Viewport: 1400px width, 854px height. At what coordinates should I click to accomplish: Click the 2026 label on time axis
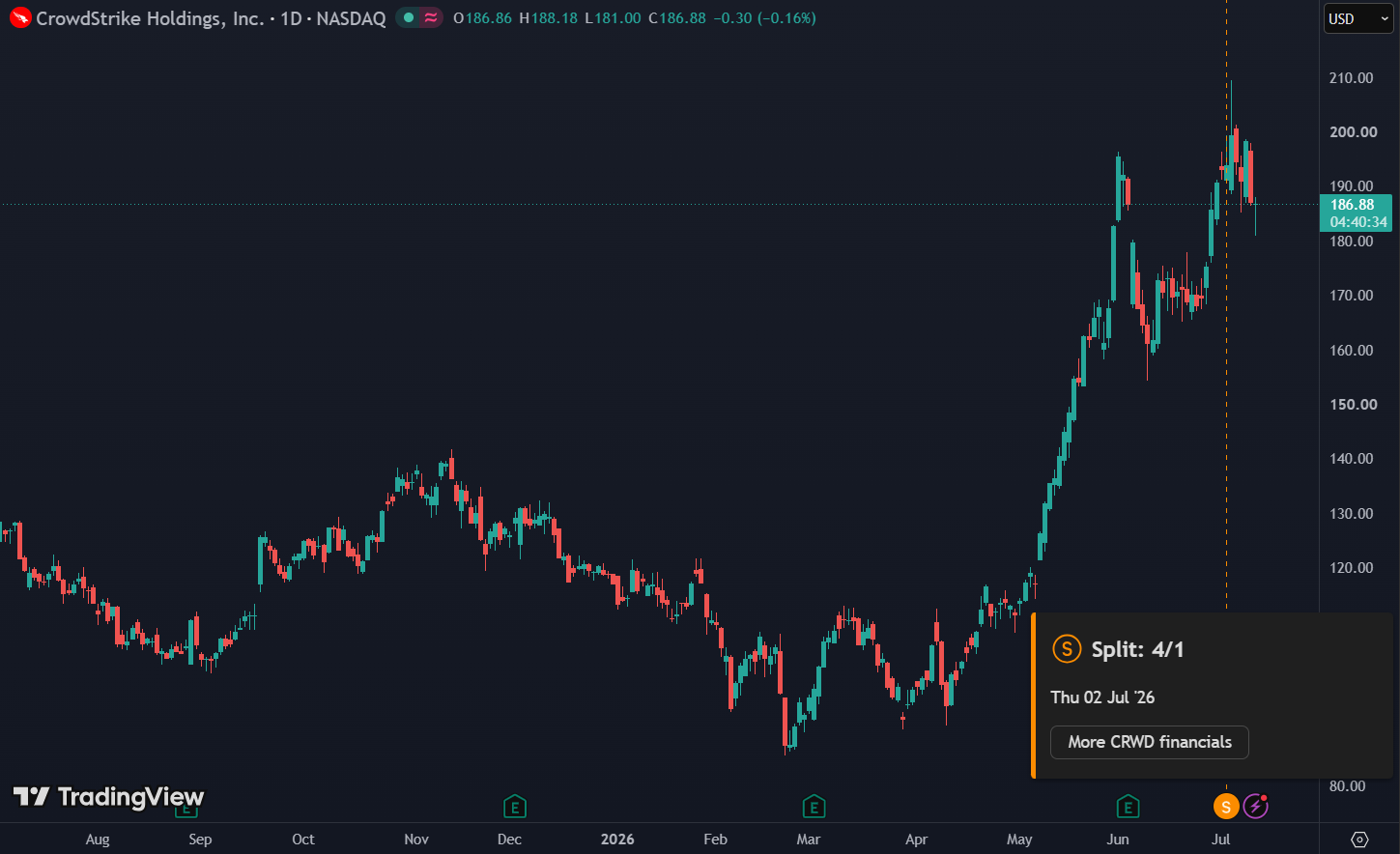pyautogui.click(x=617, y=839)
